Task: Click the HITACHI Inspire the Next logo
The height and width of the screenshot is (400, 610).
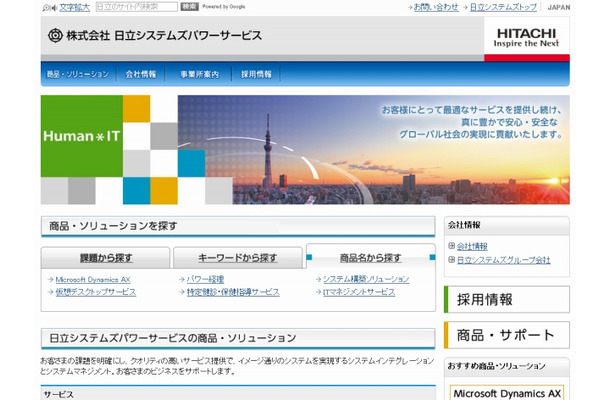Action: point(527,38)
